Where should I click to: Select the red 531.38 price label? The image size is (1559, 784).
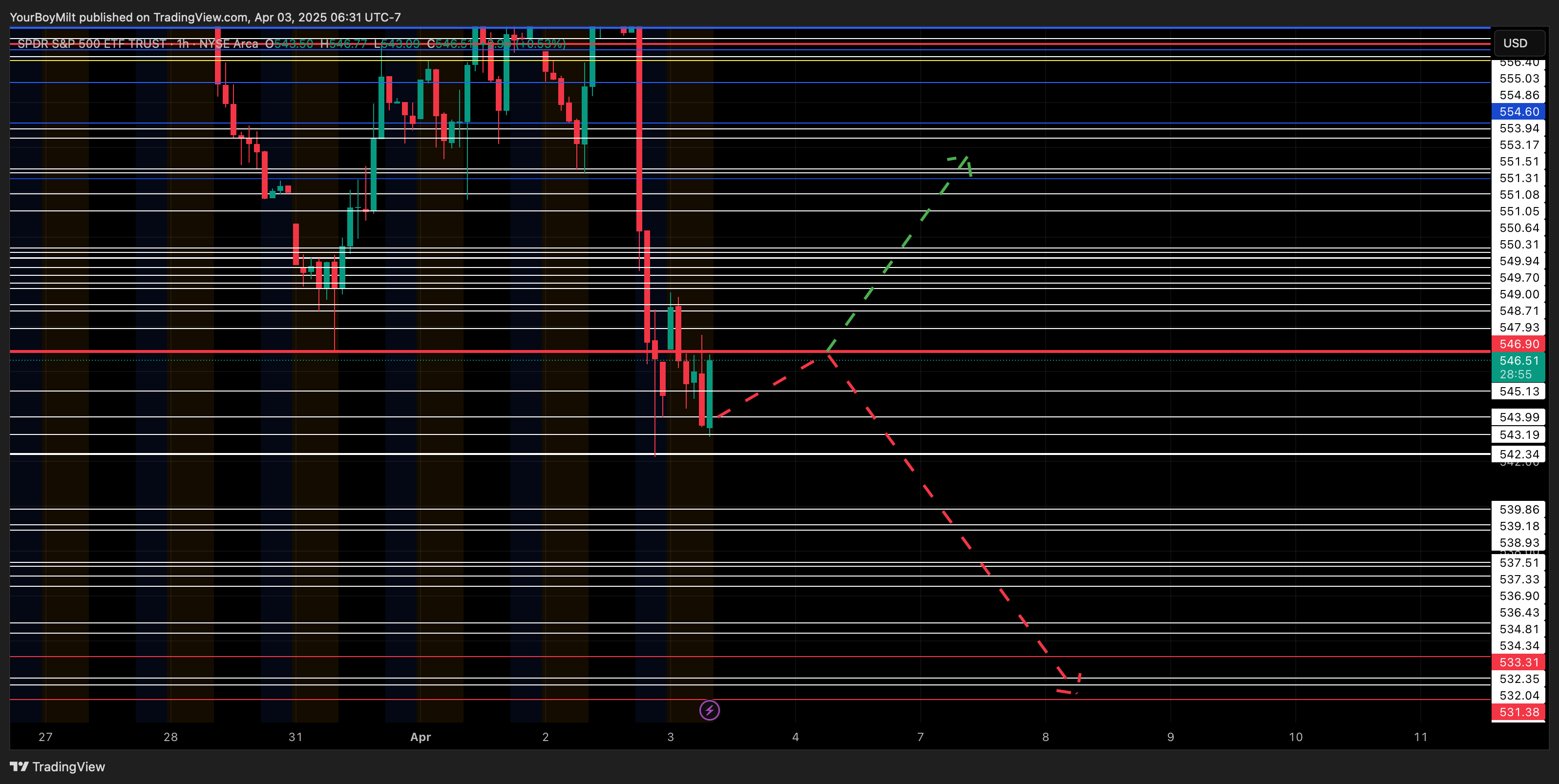click(1518, 712)
